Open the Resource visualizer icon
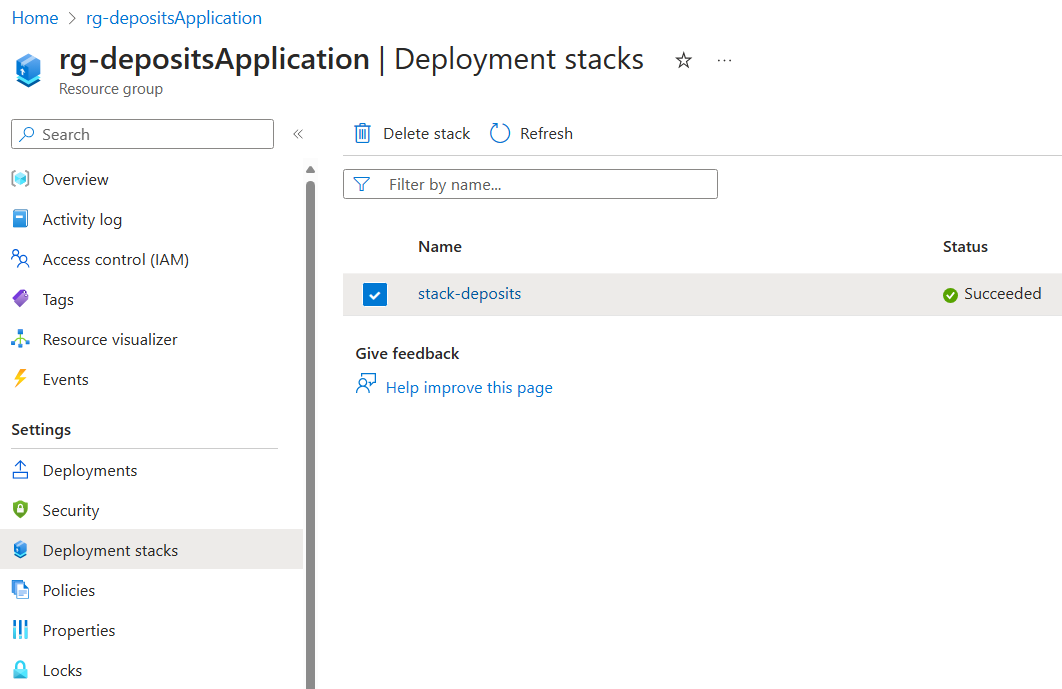 click(22, 339)
